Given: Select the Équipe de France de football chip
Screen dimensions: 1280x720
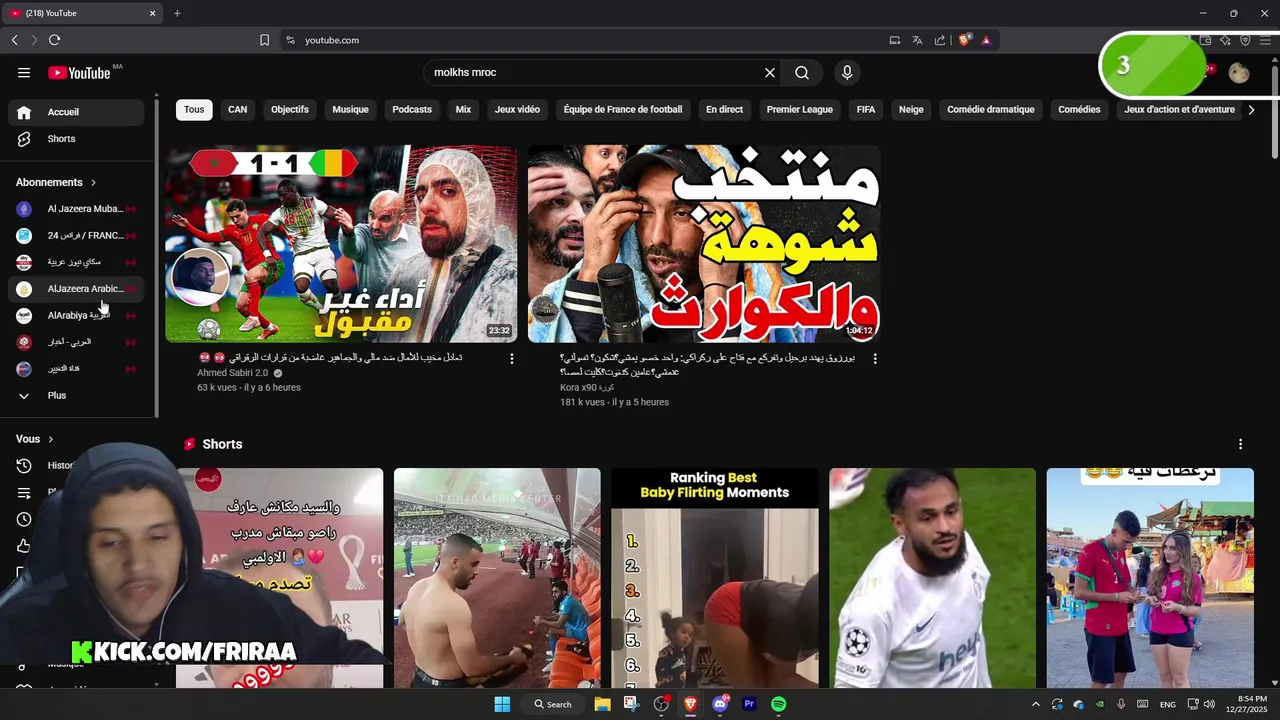Looking at the screenshot, I should click(623, 110).
